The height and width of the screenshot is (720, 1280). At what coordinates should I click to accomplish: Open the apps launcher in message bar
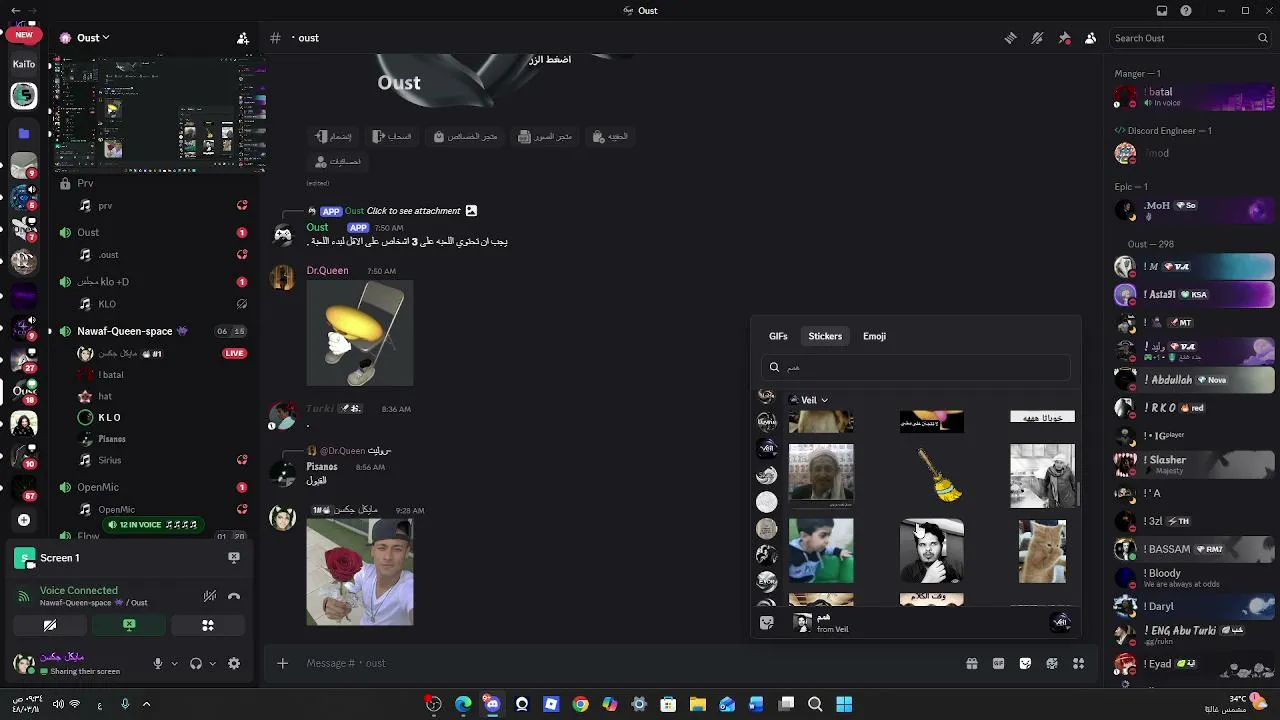point(1078,663)
